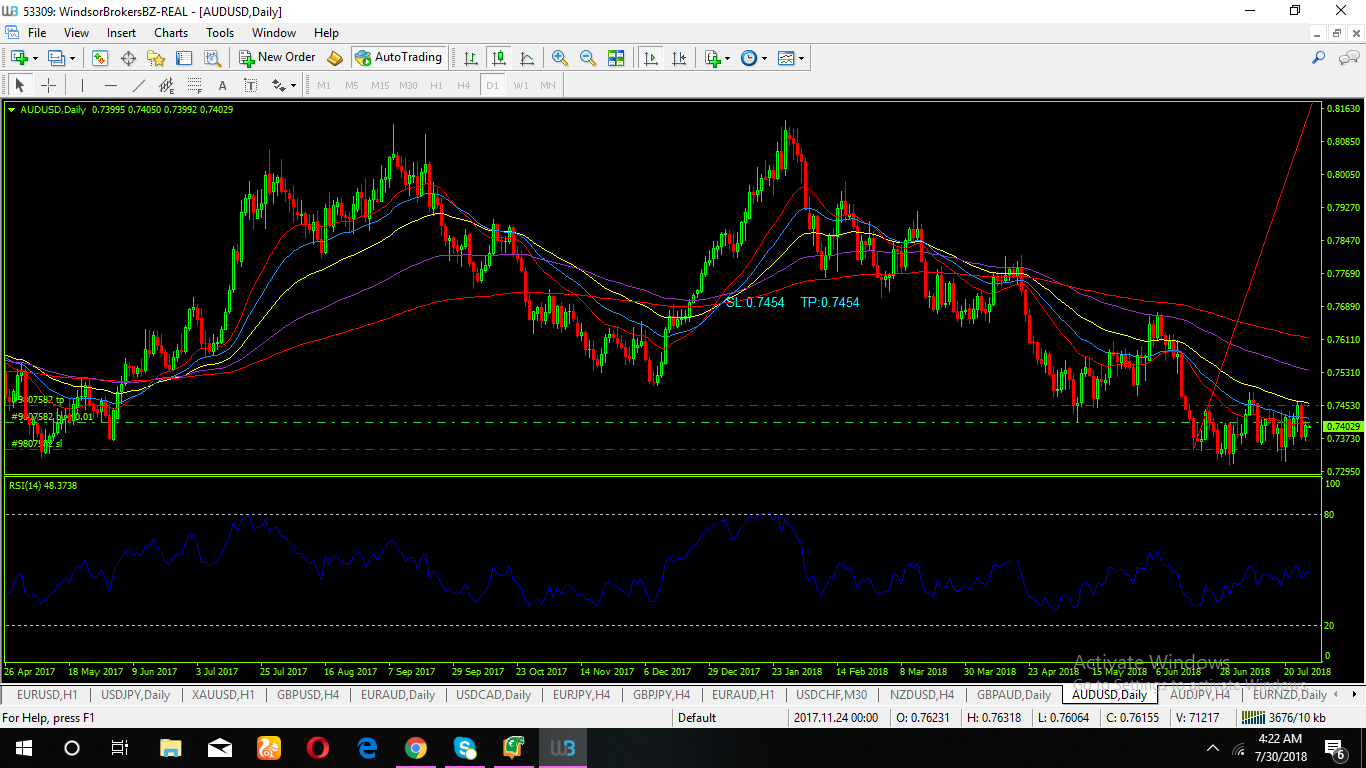Switch chart to Bar Chart mode
The width and height of the screenshot is (1366, 768).
point(470,58)
